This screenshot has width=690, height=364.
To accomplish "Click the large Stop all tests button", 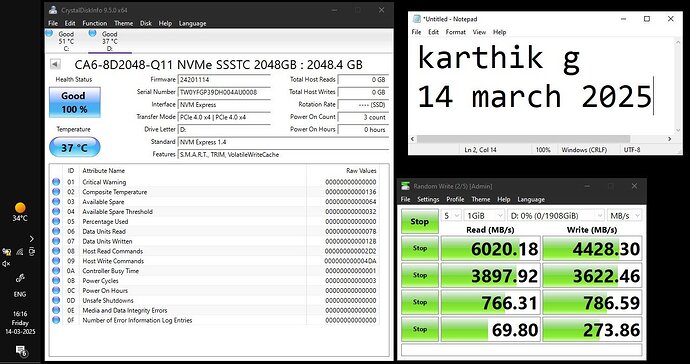I will pyautogui.click(x=419, y=221).
